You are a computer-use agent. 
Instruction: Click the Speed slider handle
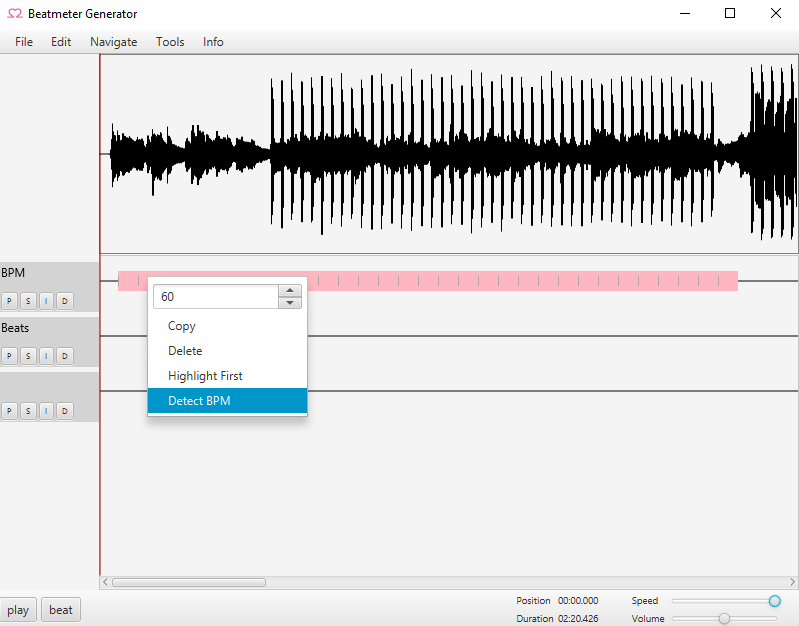pos(775,601)
